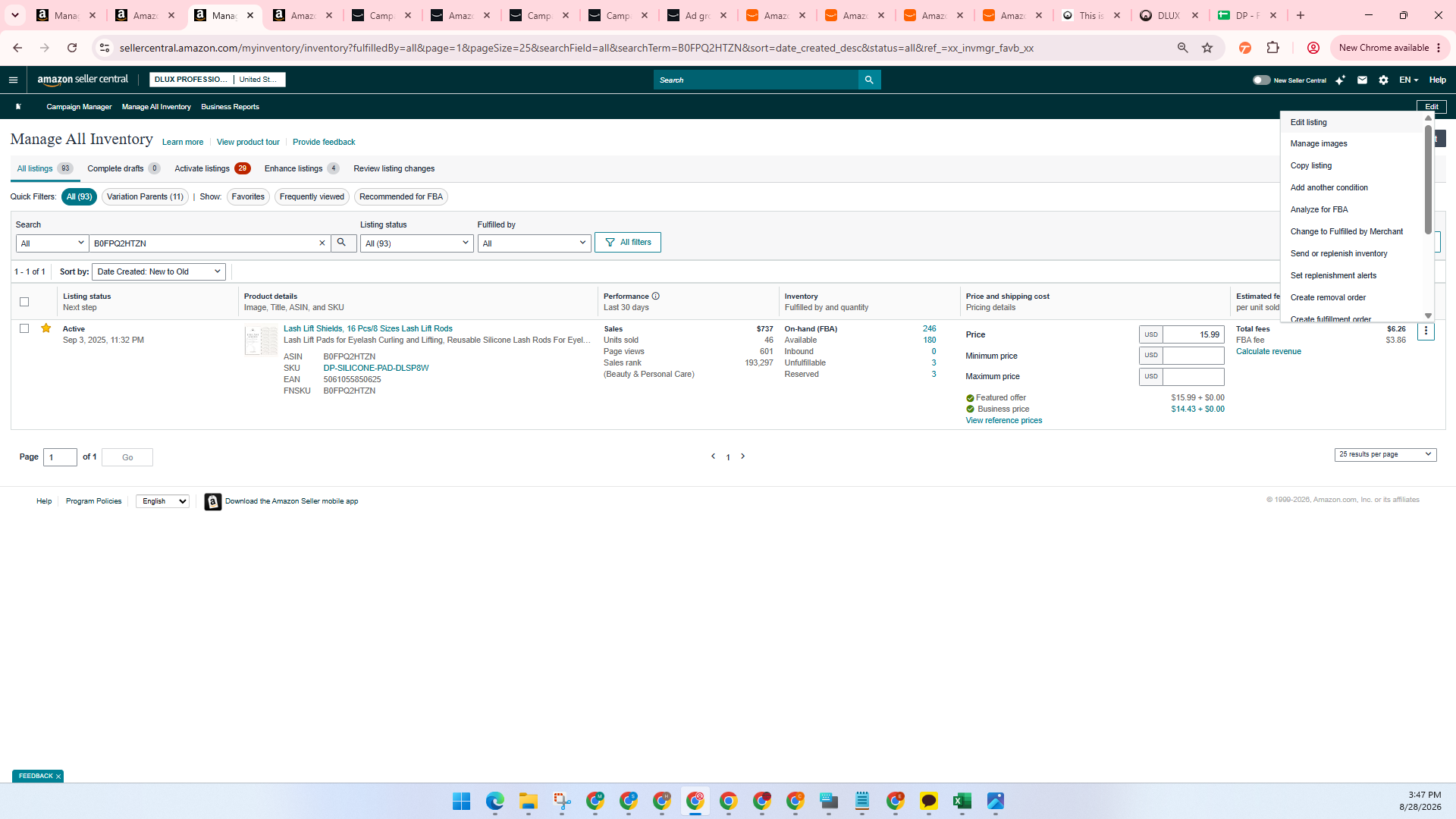Screen dimensions: 1456x819
Task: Open Chrome profile avatar icon
Action: tap(1313, 48)
